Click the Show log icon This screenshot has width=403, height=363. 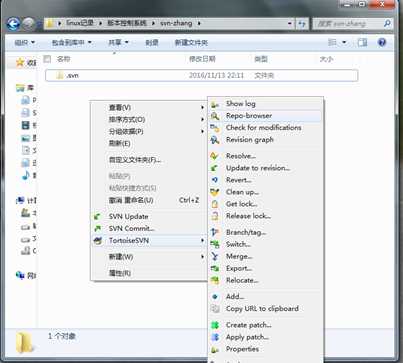215,104
